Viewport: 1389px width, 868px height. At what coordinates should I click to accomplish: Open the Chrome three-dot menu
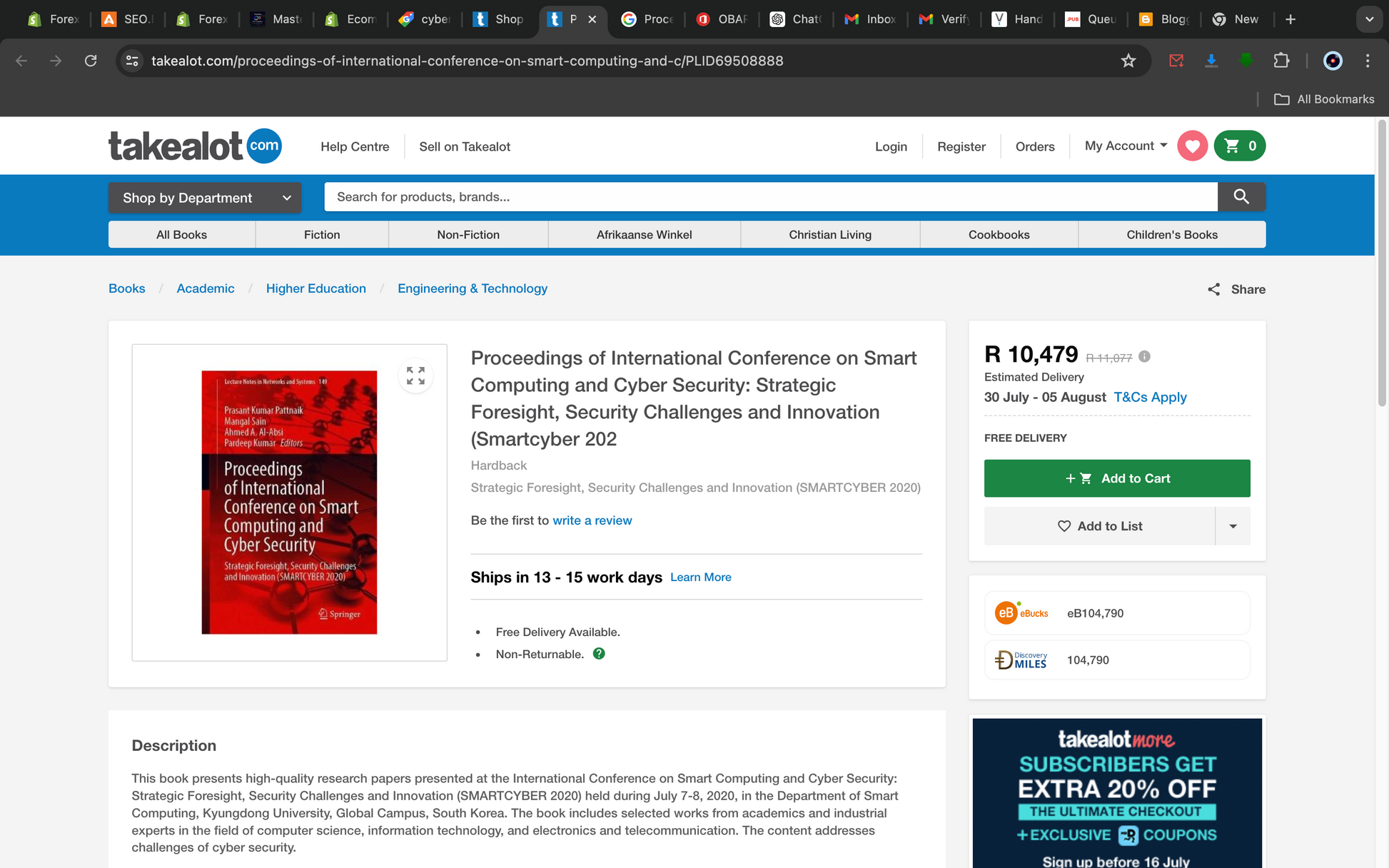point(1368,61)
